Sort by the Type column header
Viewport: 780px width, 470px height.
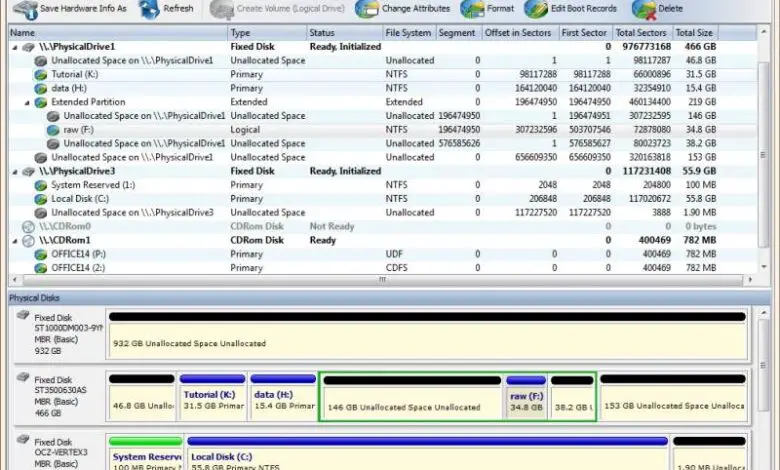coord(268,33)
